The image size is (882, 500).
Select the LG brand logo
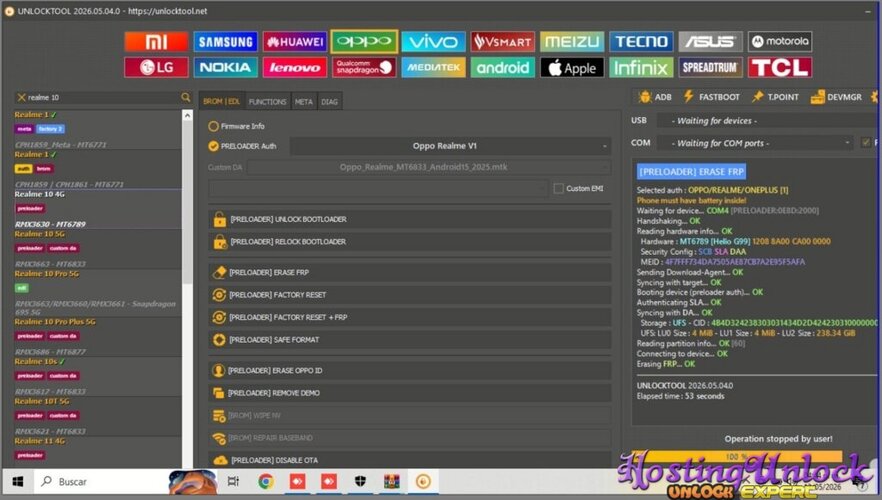[156, 67]
